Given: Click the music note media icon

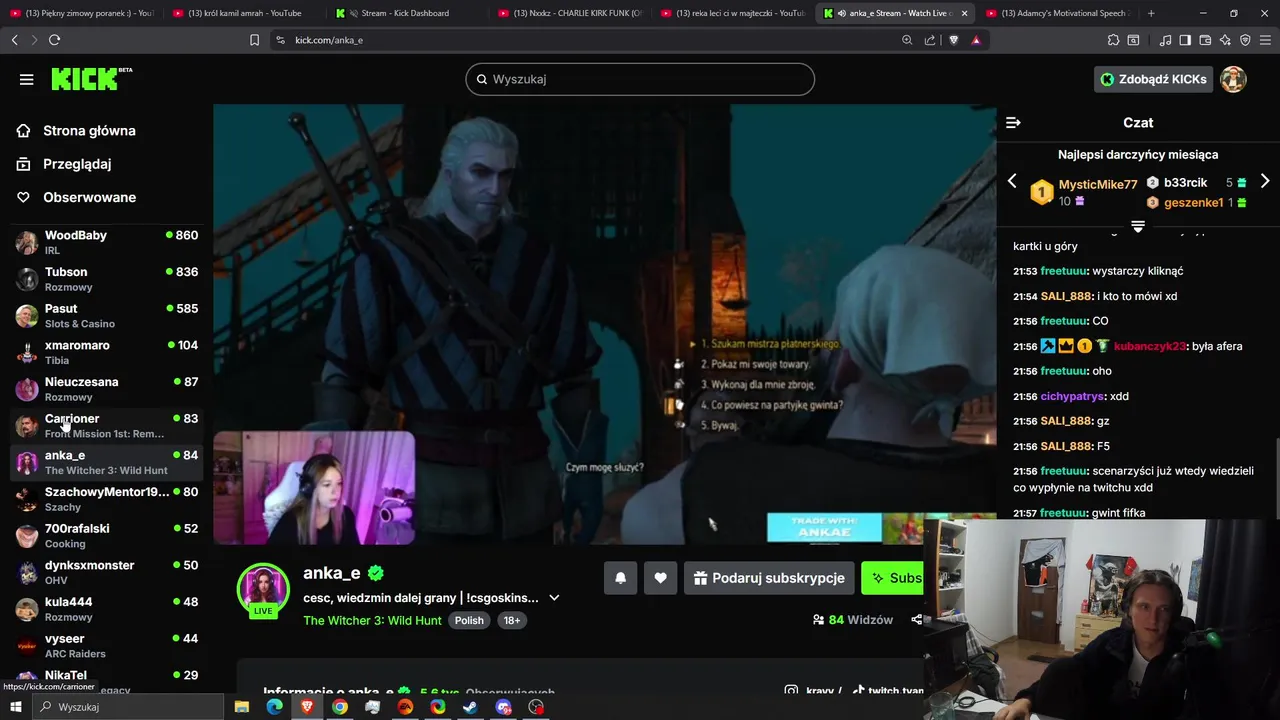Looking at the screenshot, I should pyautogui.click(x=1165, y=40).
